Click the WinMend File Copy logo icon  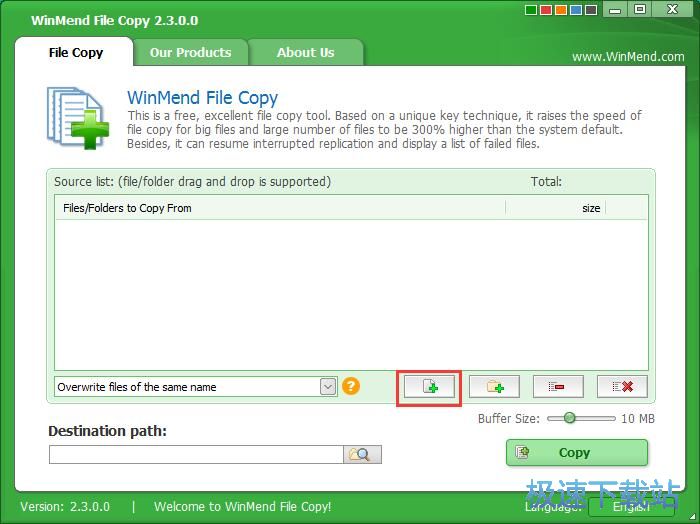coord(78,117)
